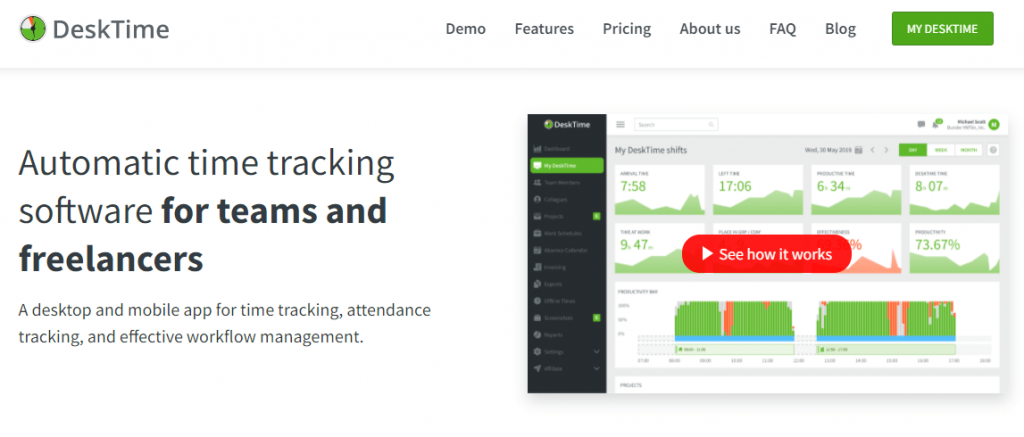Viewport: 1024px width, 437px height.
Task: Open the notifications bell icon in preview
Action: pos(937,123)
